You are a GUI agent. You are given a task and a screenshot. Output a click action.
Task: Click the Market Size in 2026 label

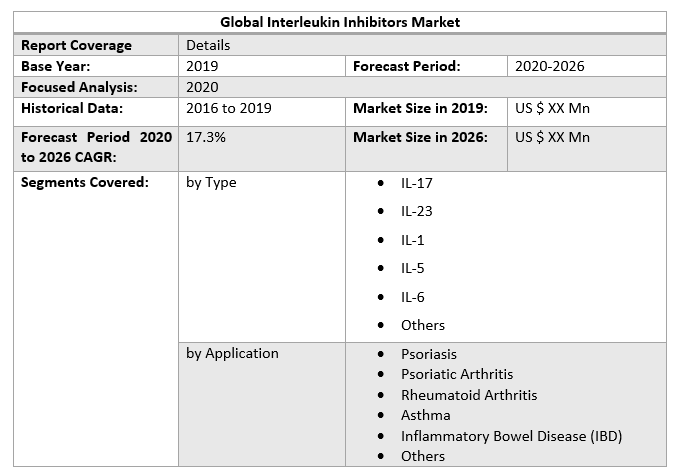[420, 137]
